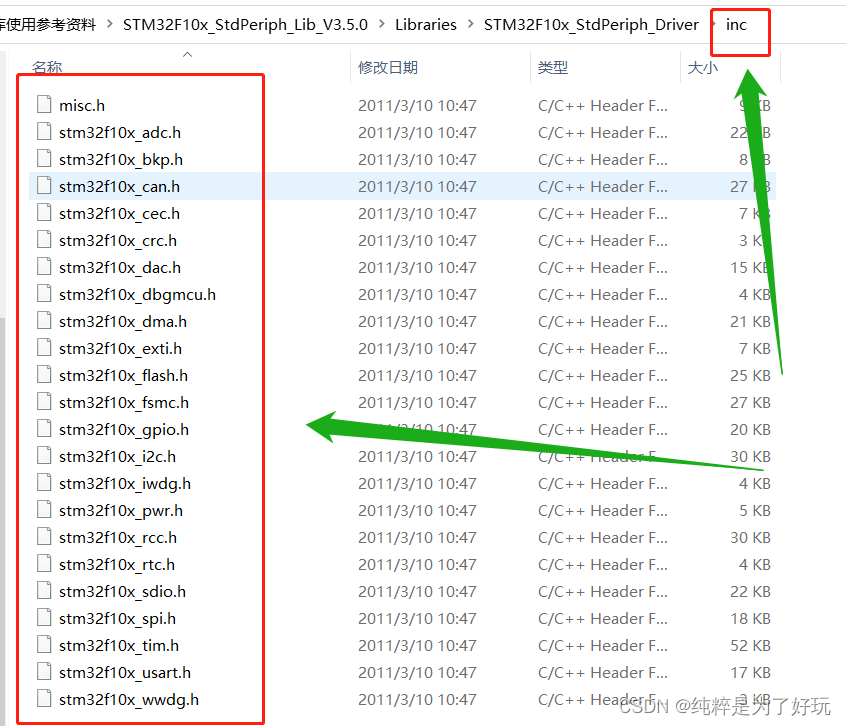Expand chevron after STM32F10x_StdPeriph_Lib_V3.5.0 breadcrumb
This screenshot has width=846, height=726.
tap(381, 24)
